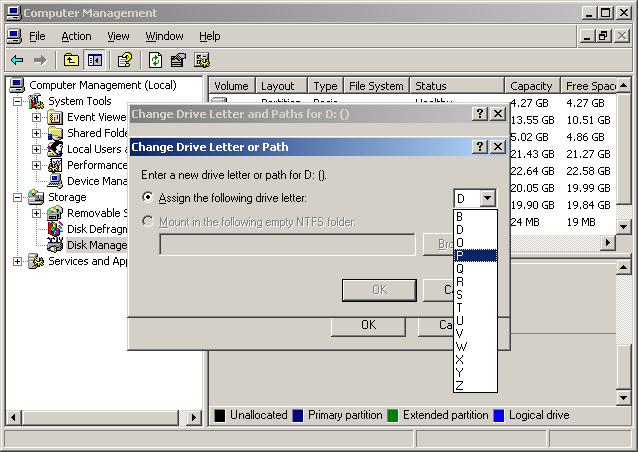Screen dimensions: 638x452
Task: Click the bright blue Logical drive swatch
Action: 498,416
